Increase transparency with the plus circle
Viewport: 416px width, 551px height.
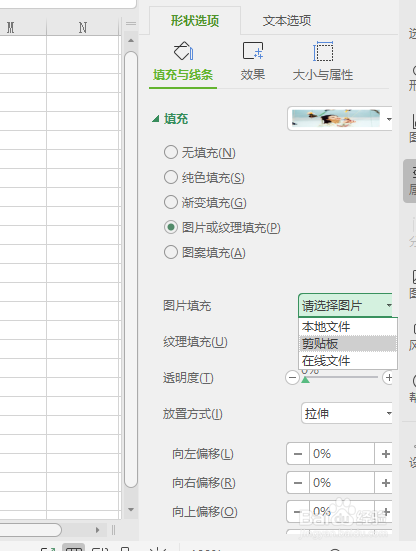[388, 378]
